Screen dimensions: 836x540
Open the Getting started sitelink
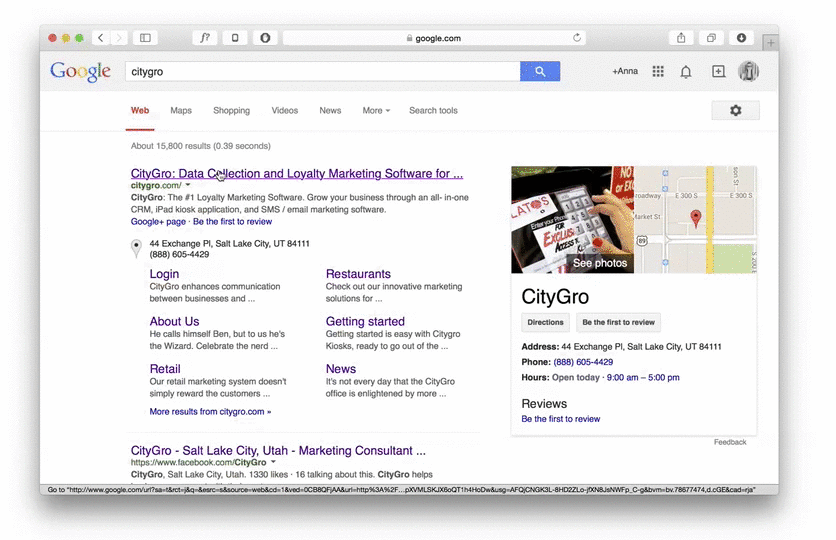(365, 321)
